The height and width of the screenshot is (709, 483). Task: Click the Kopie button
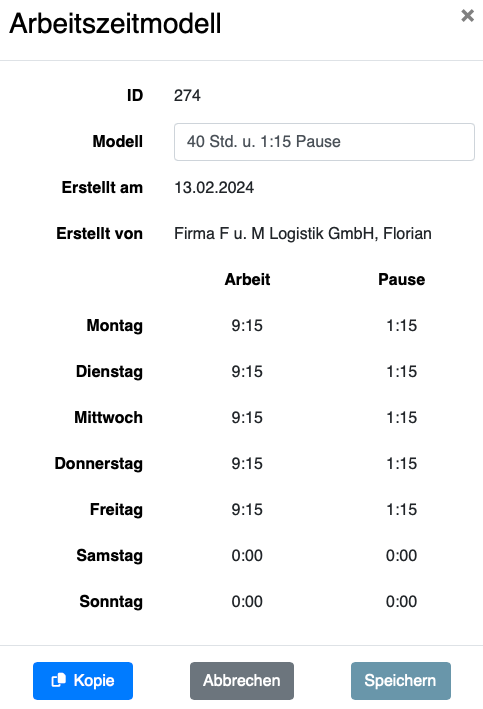click(x=83, y=681)
